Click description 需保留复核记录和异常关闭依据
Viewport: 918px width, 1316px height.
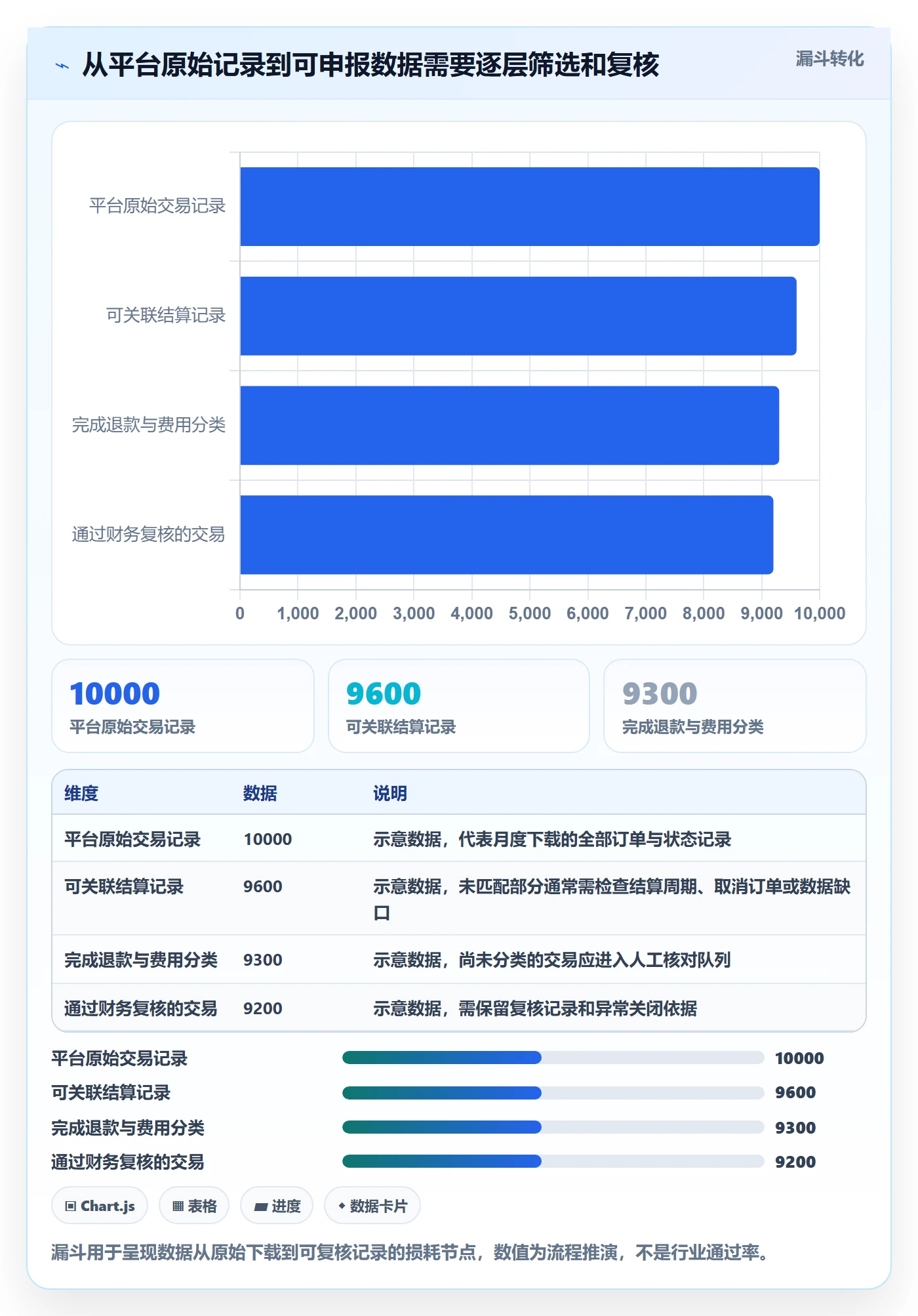(x=535, y=1008)
